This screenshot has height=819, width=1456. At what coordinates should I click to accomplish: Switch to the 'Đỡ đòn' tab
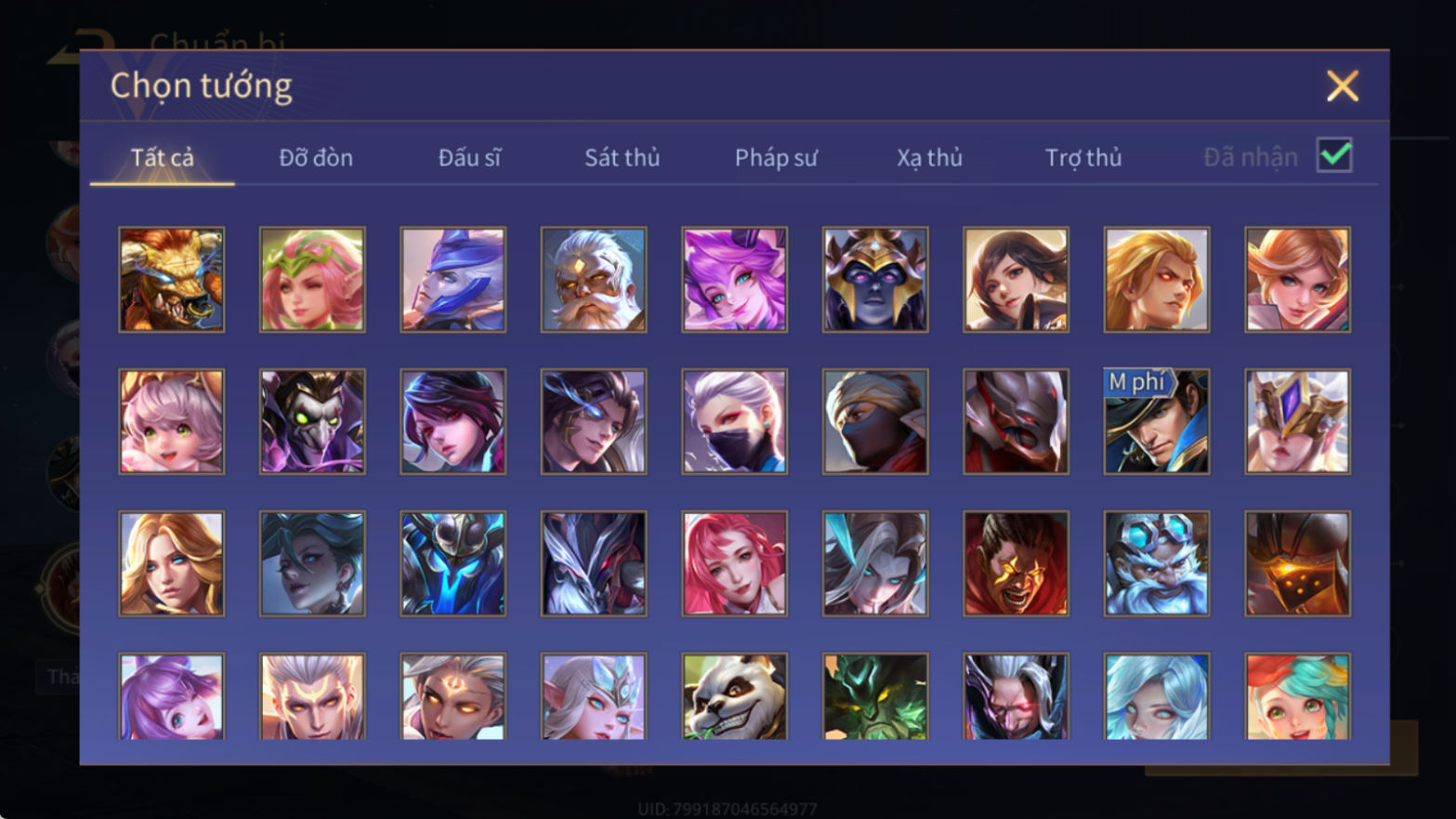(x=316, y=158)
